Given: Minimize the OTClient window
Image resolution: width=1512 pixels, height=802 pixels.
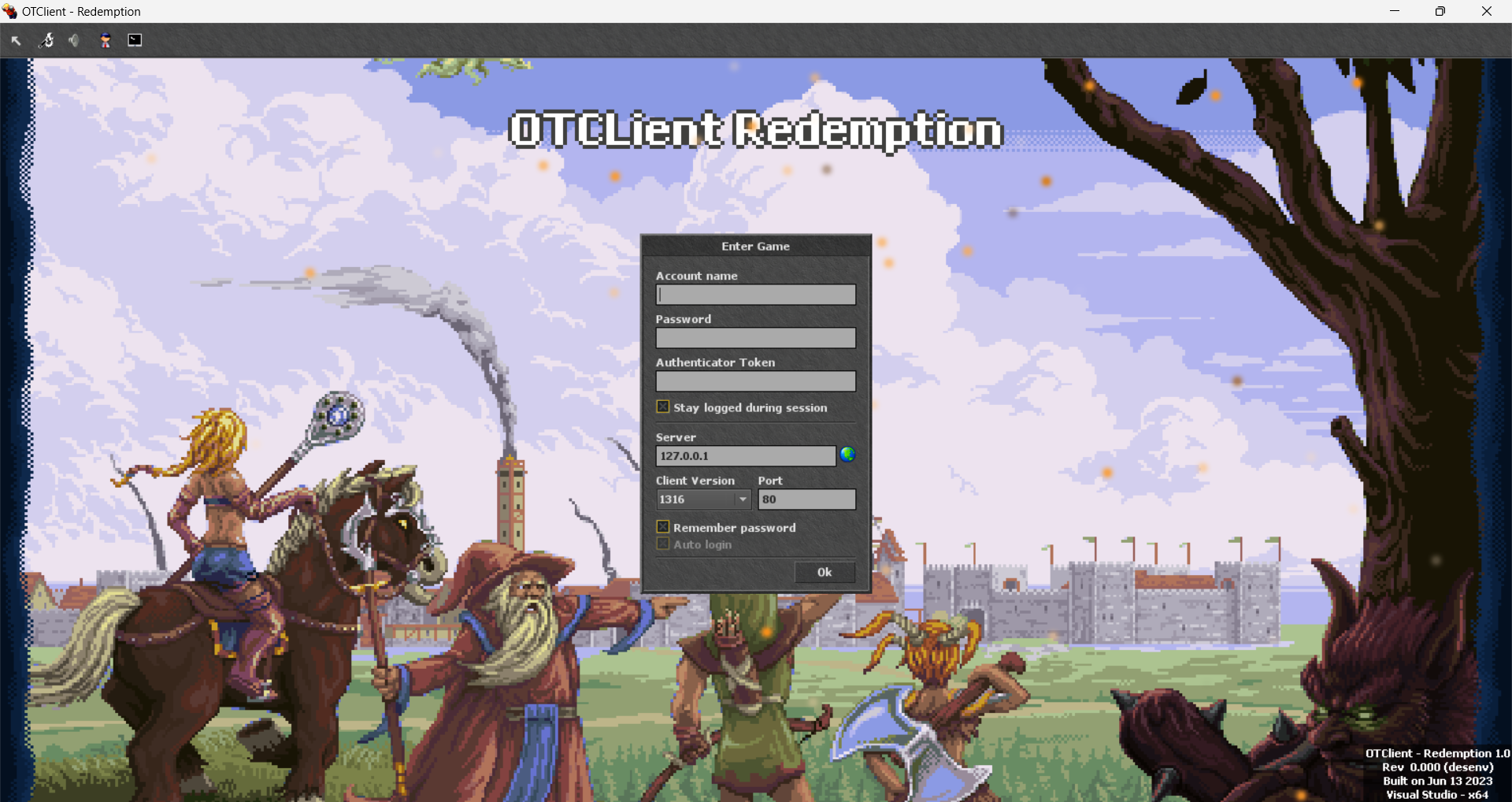Looking at the screenshot, I should [x=1395, y=11].
